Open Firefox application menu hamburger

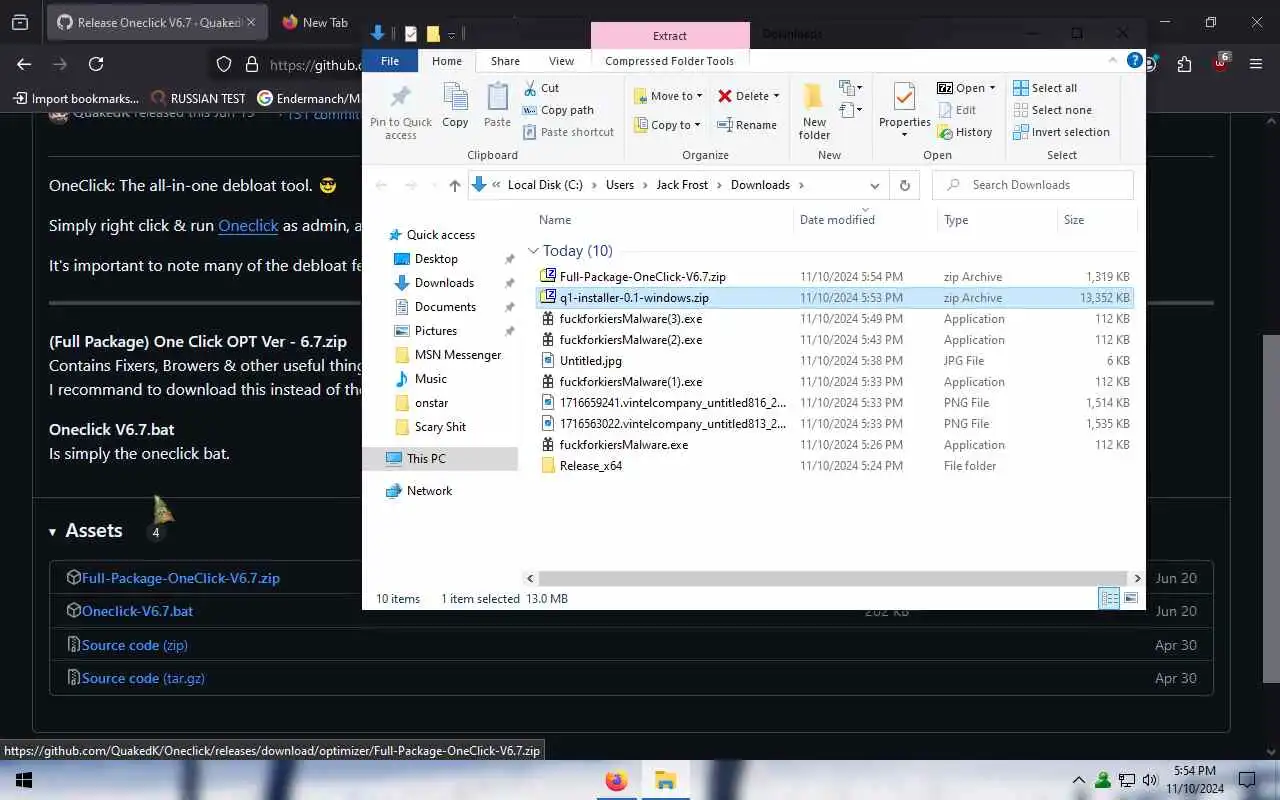coord(1256,64)
